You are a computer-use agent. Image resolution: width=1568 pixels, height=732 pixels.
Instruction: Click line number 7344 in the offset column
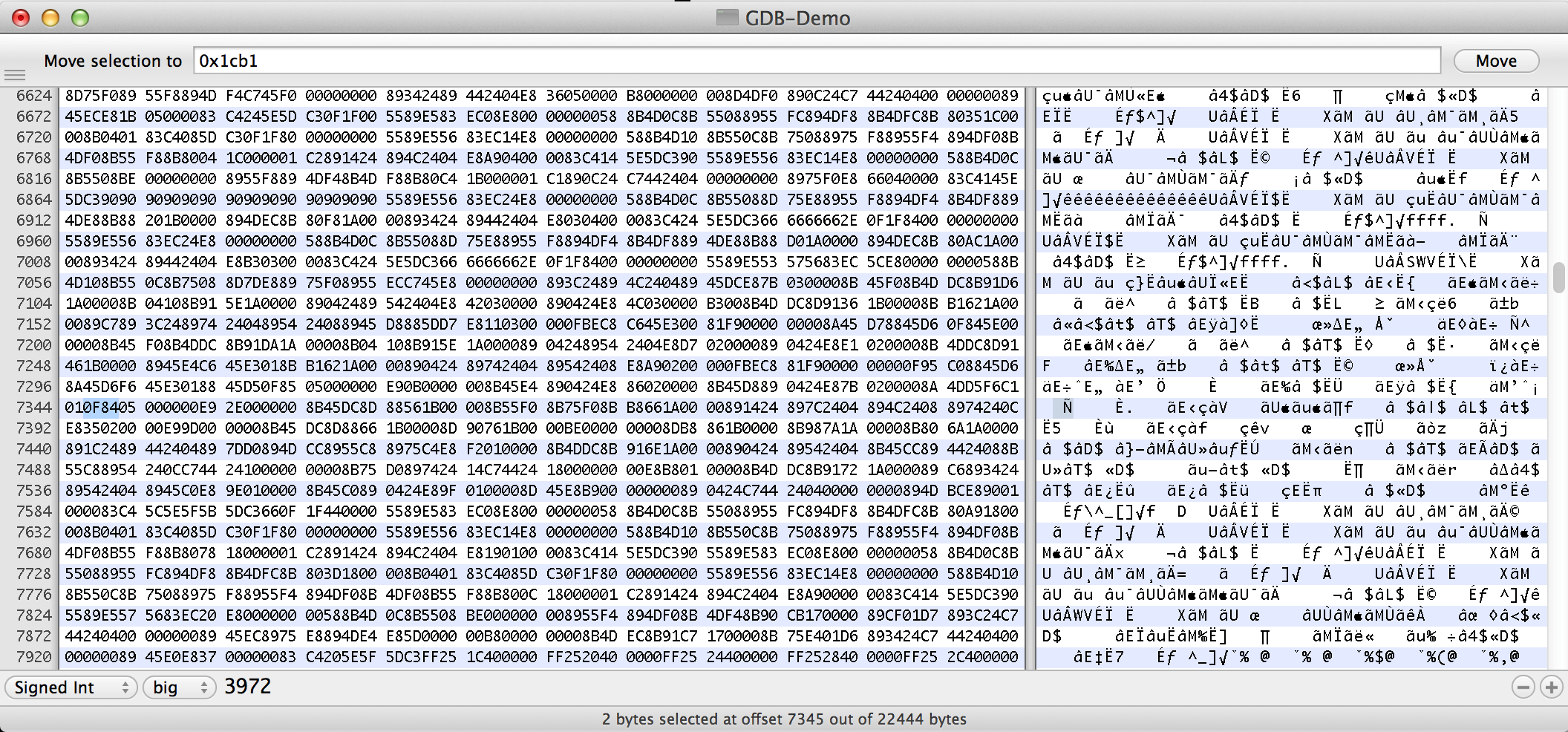click(34, 408)
